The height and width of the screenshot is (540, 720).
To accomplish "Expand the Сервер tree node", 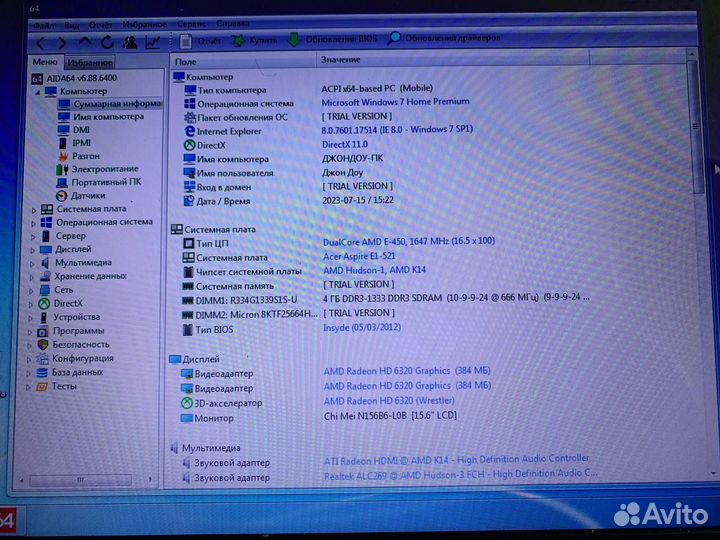I will pos(33,237).
